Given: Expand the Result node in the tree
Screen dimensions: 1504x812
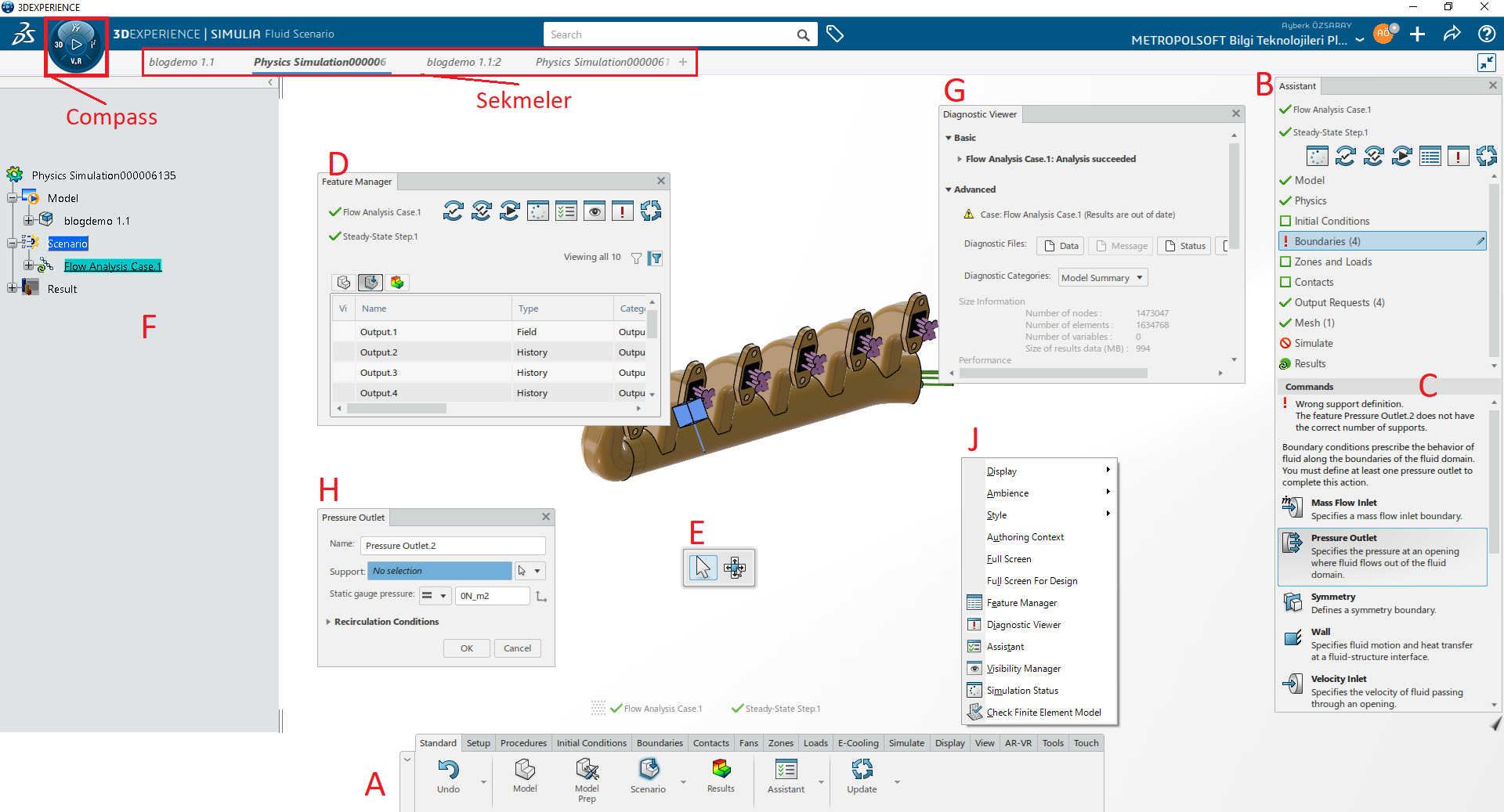Looking at the screenshot, I should click(13, 288).
